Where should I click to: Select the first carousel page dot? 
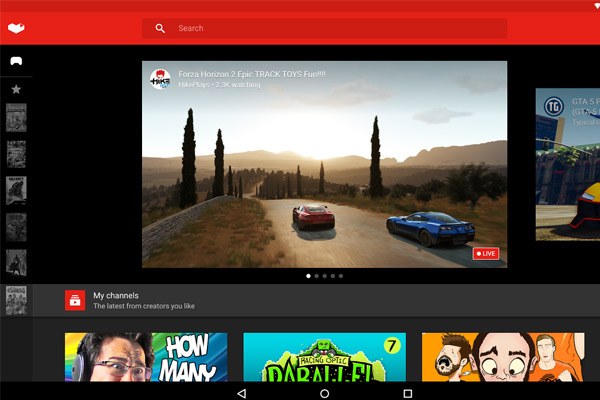pos(308,276)
